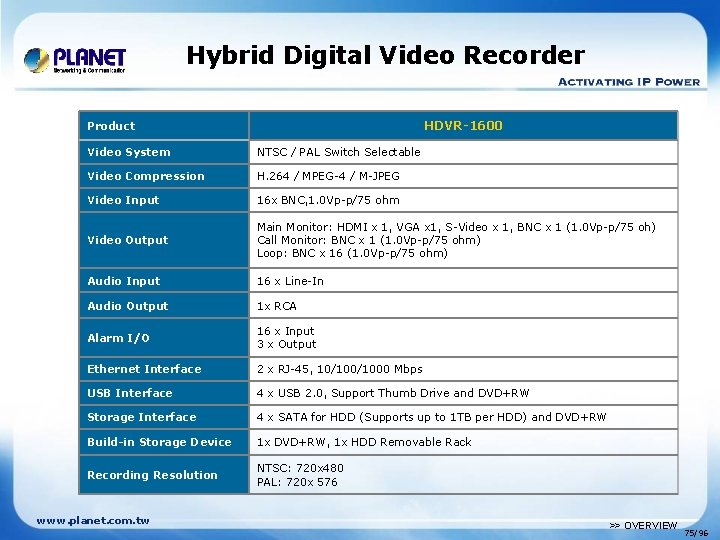Viewport: 720px width, 540px height.
Task: Click the Call Monitor output line
Action: [x=369, y=240]
